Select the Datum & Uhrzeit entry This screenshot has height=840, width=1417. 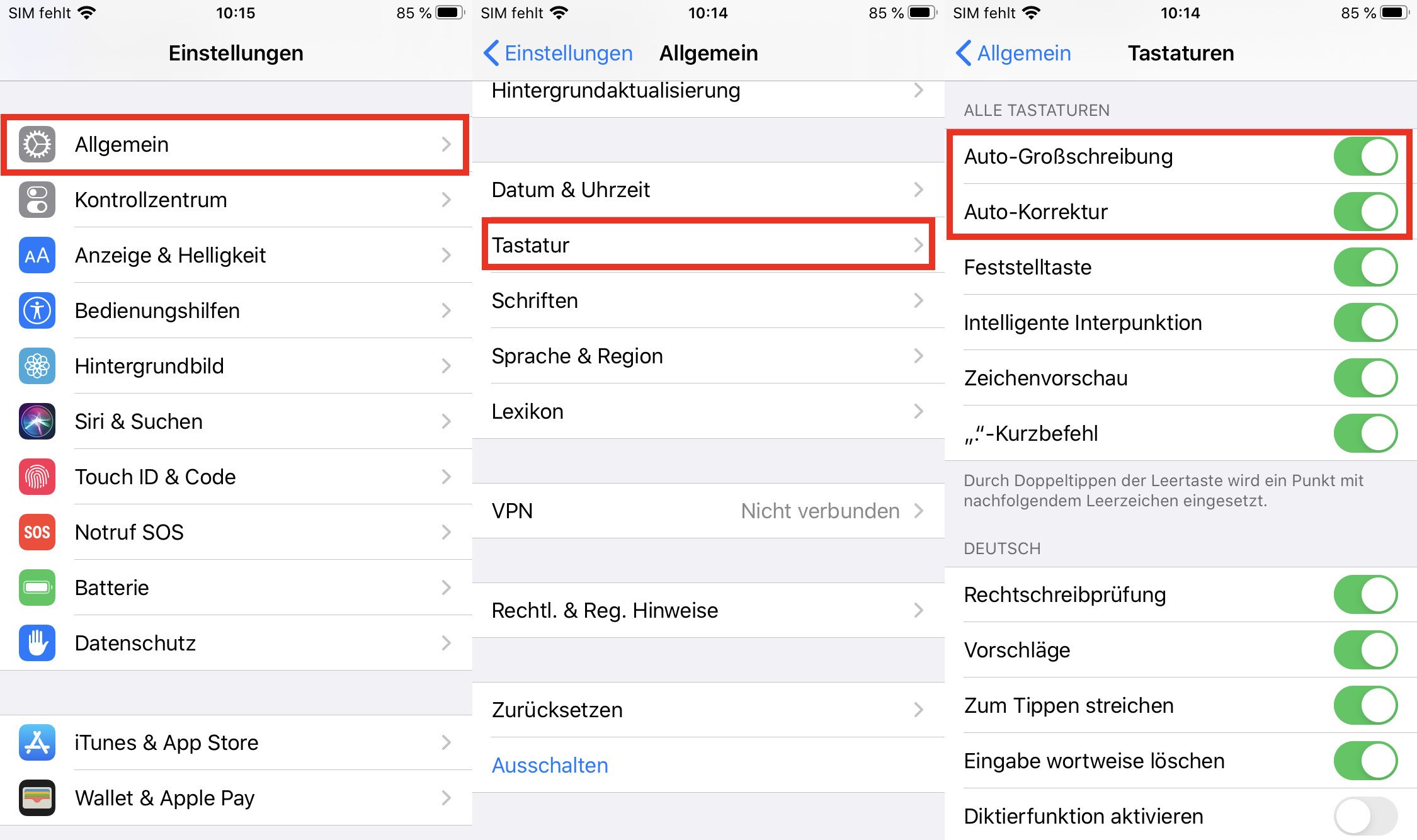click(x=708, y=190)
